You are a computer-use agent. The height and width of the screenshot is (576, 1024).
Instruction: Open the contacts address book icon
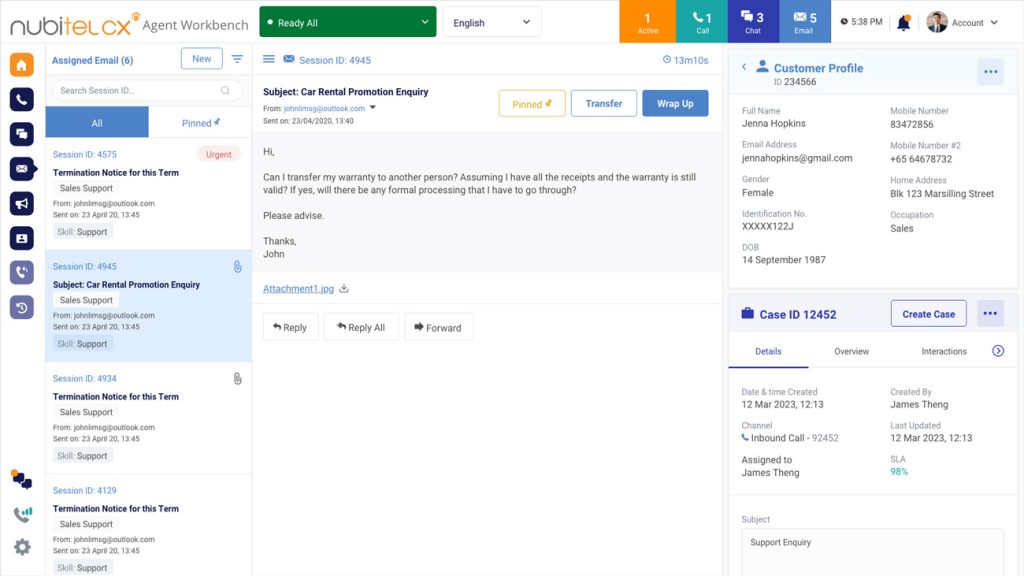pos(20,238)
